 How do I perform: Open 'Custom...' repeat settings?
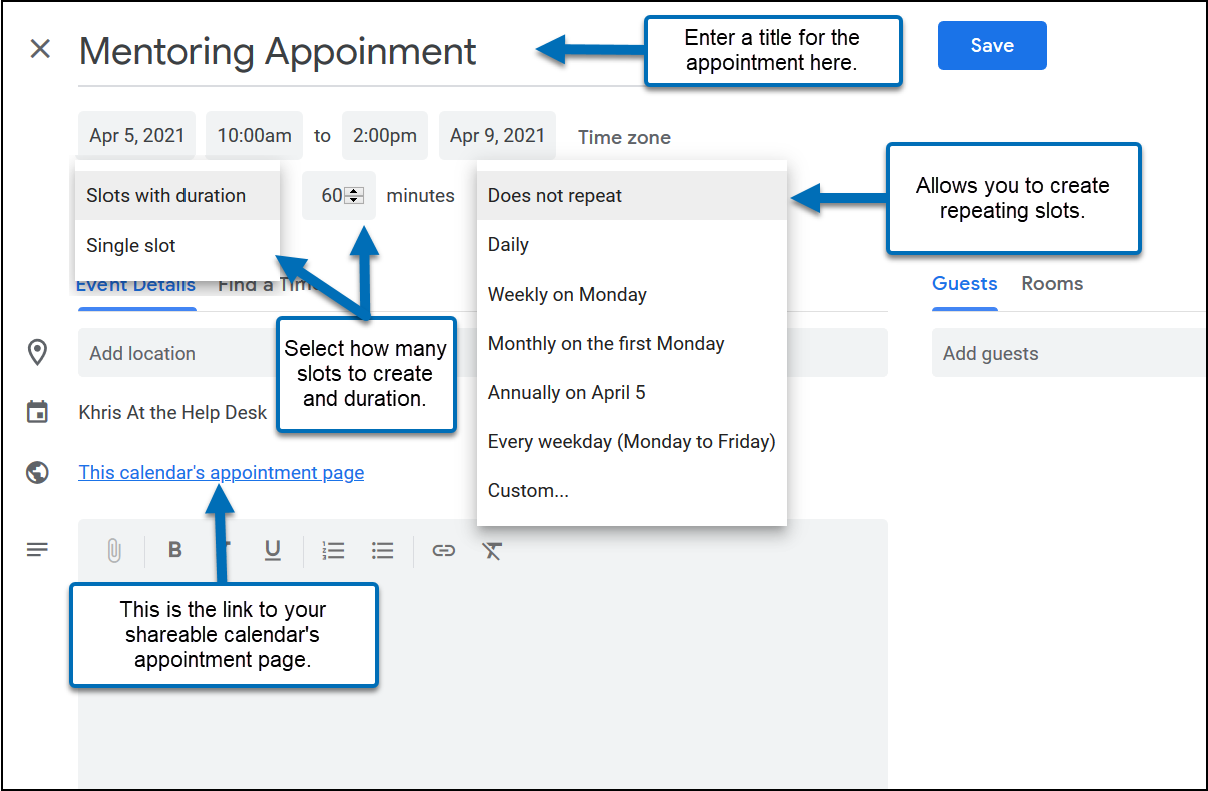tap(528, 490)
